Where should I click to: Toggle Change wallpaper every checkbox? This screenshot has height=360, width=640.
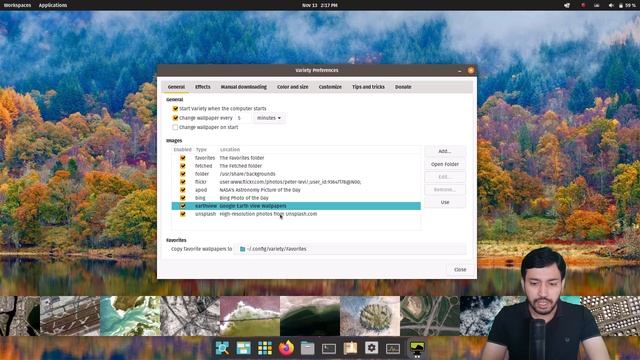coord(176,118)
